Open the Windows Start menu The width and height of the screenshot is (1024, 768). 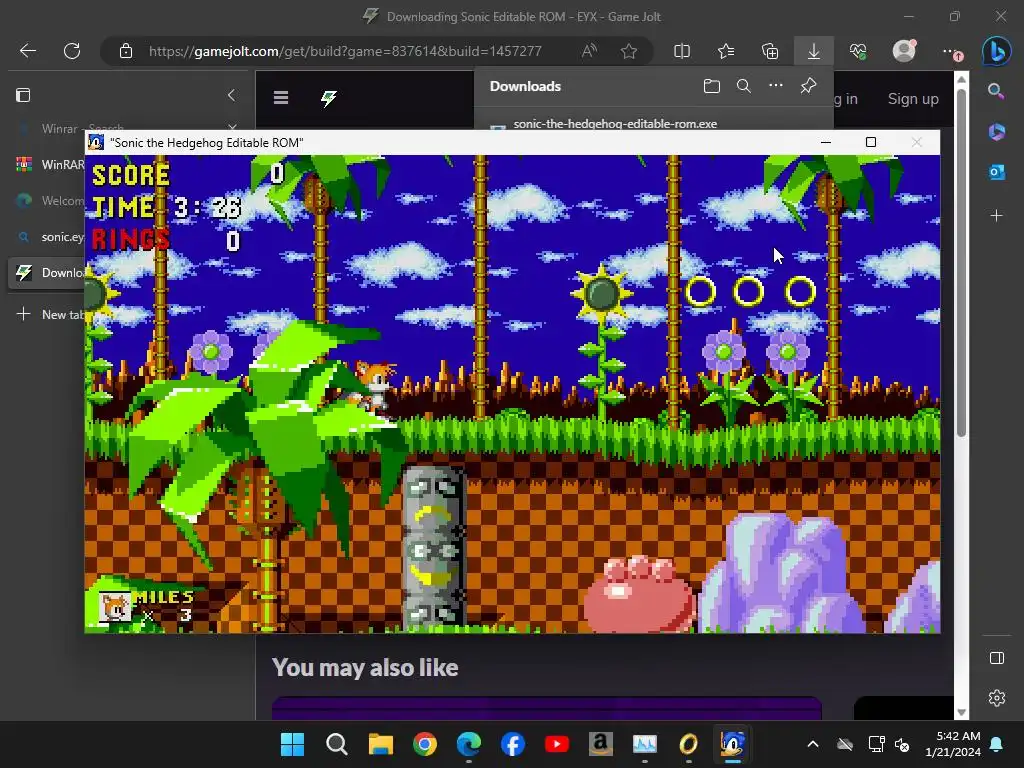tap(292, 744)
